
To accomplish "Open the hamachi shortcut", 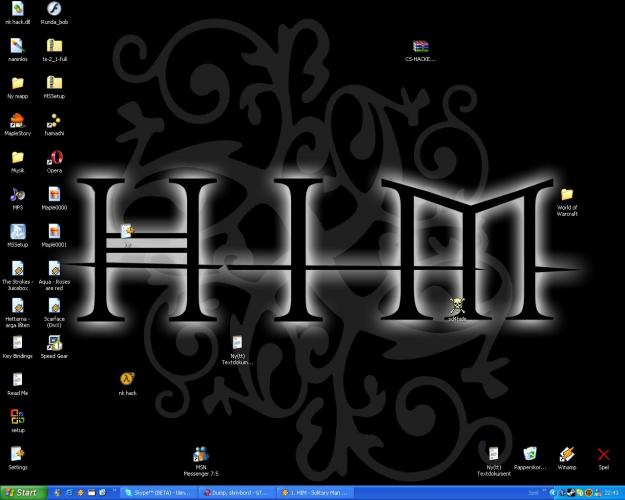I will pyautogui.click(x=54, y=121).
